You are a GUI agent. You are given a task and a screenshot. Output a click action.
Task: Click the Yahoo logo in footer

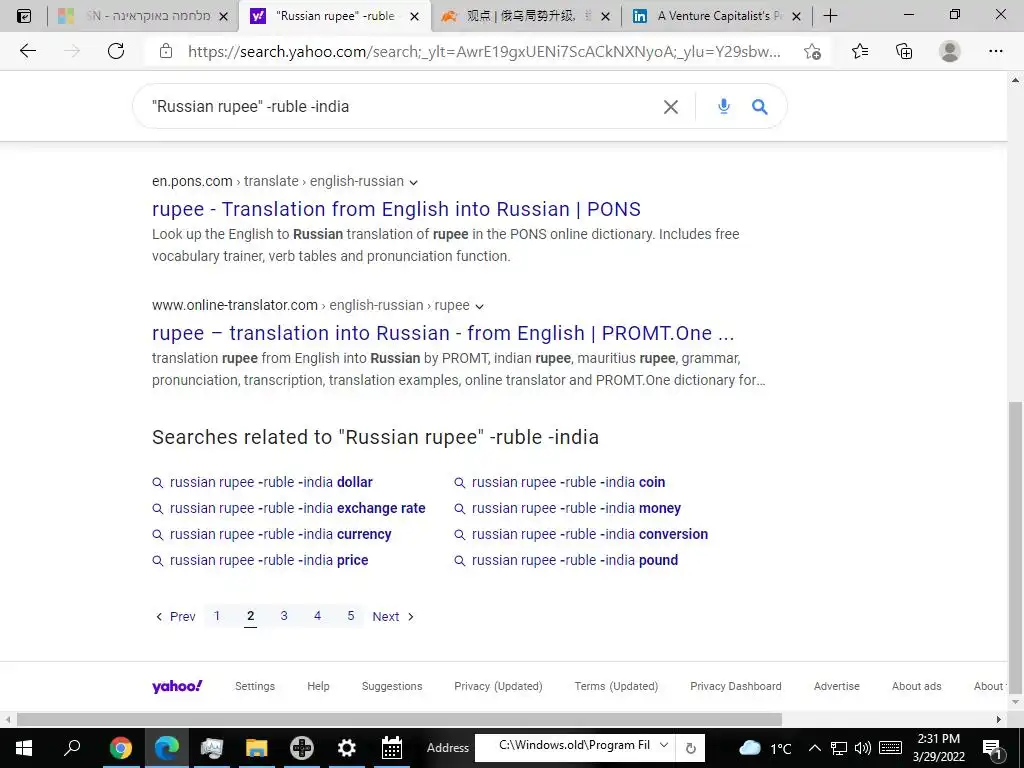(177, 686)
